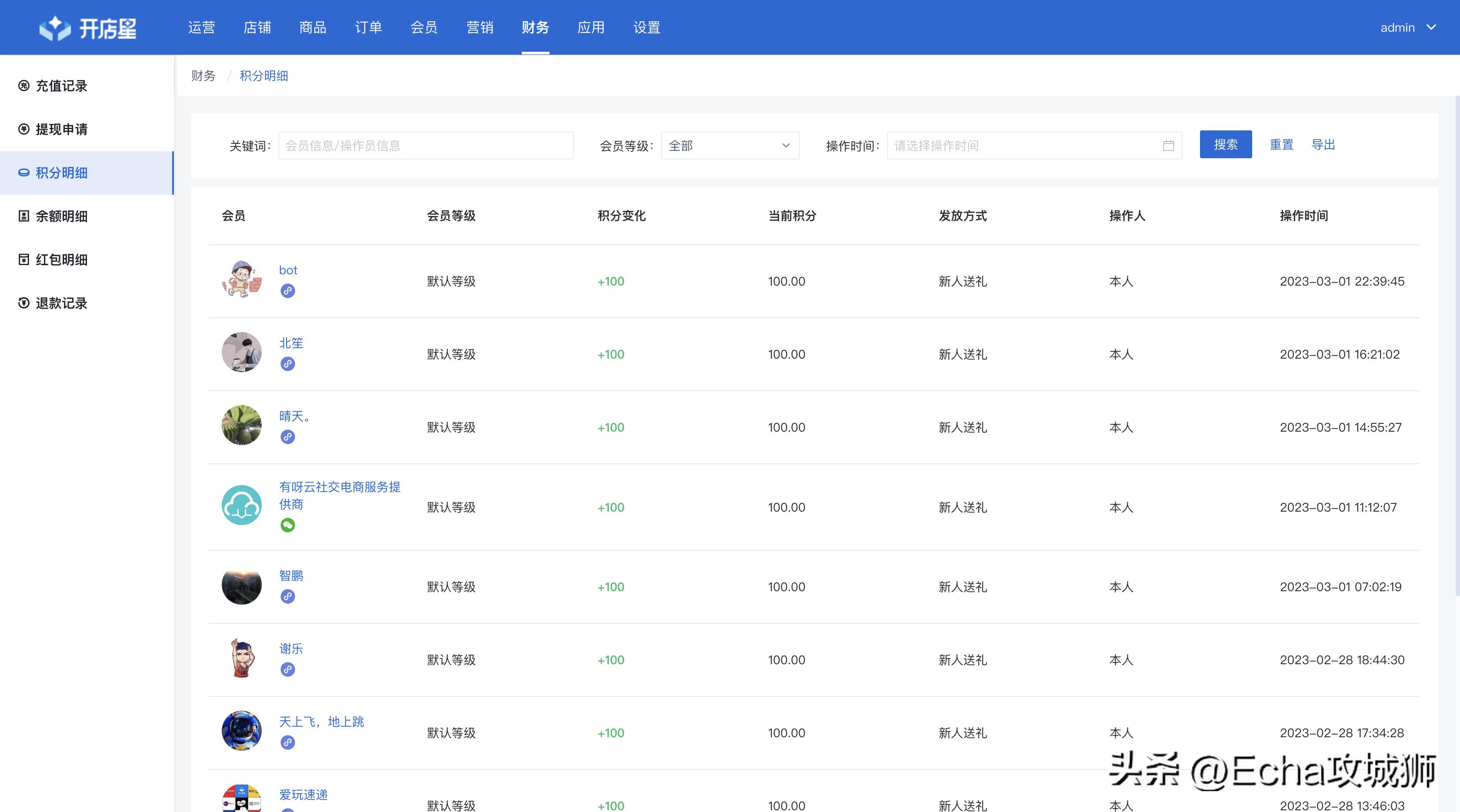The width and height of the screenshot is (1460, 812).
Task: Open the calendar icon in 操作时间 field
Action: (1169, 146)
